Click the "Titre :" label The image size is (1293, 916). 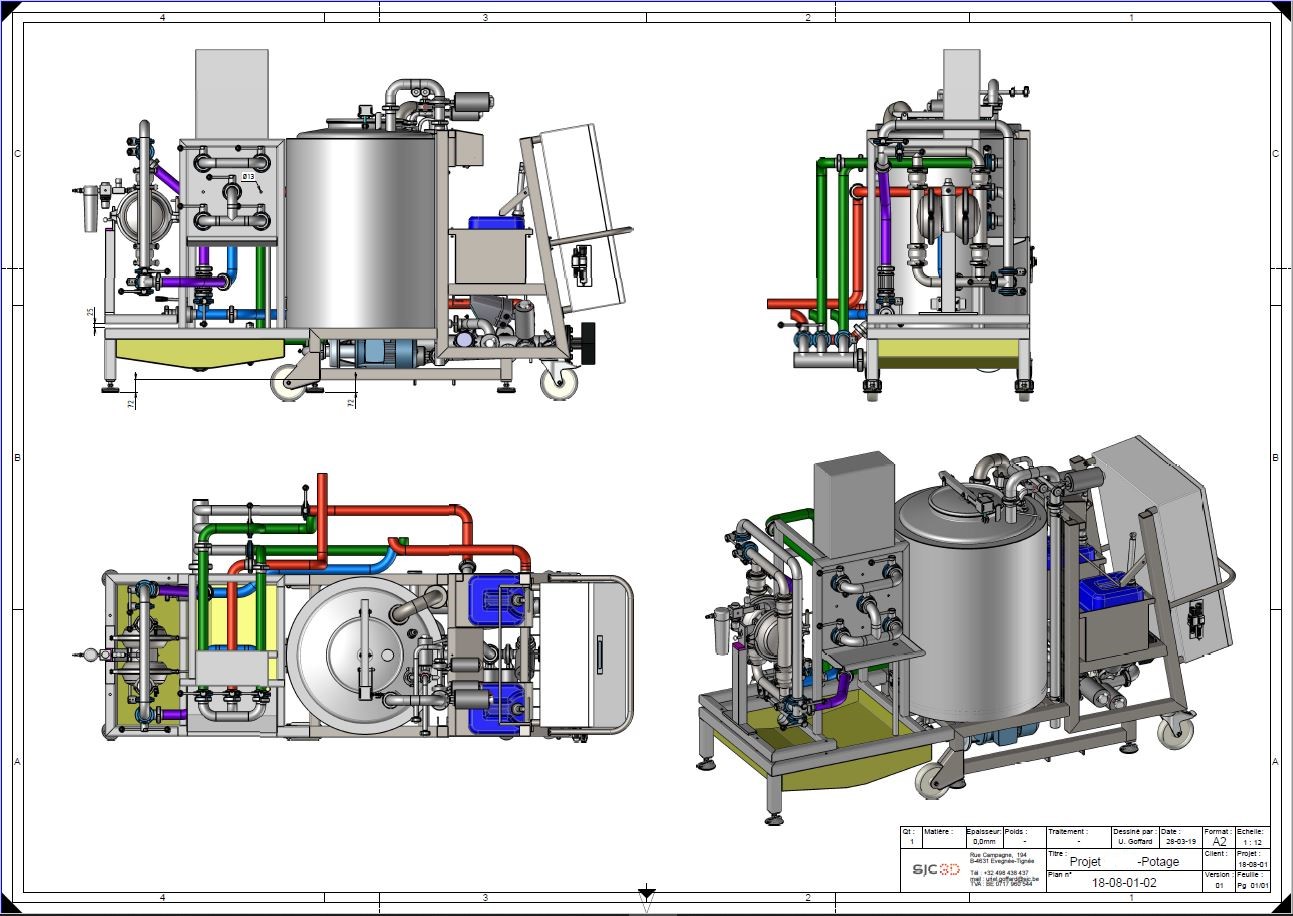pos(1057,853)
